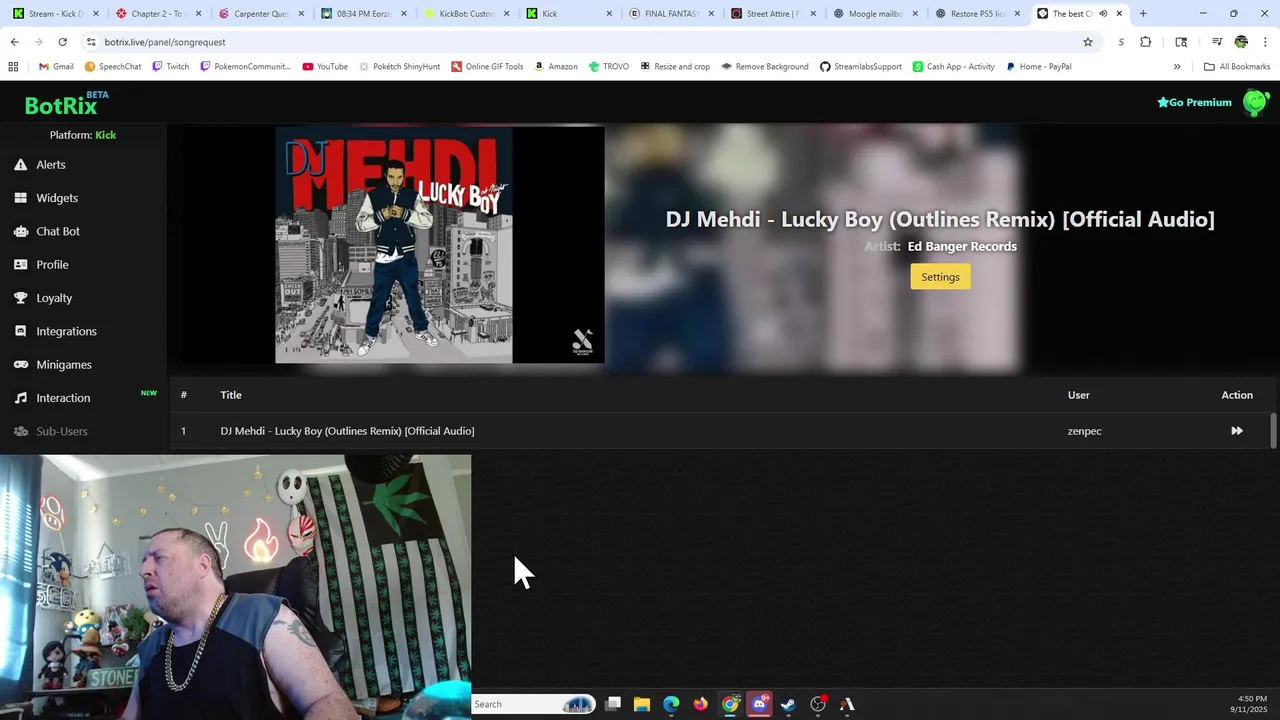Image resolution: width=1280 pixels, height=720 pixels.
Task: Open the Cash App - Activity bookmark
Action: point(954,67)
